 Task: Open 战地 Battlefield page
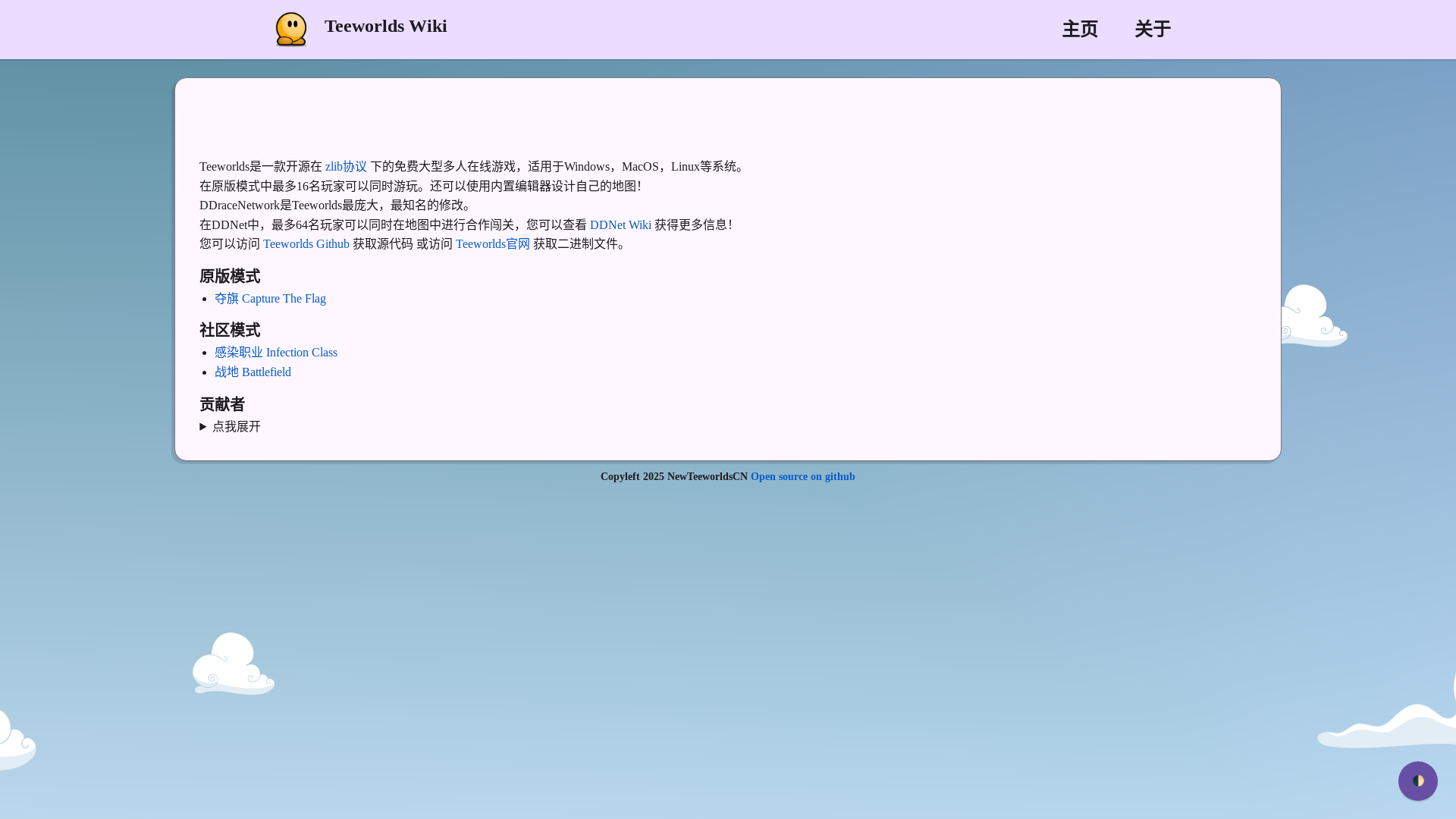tap(253, 372)
